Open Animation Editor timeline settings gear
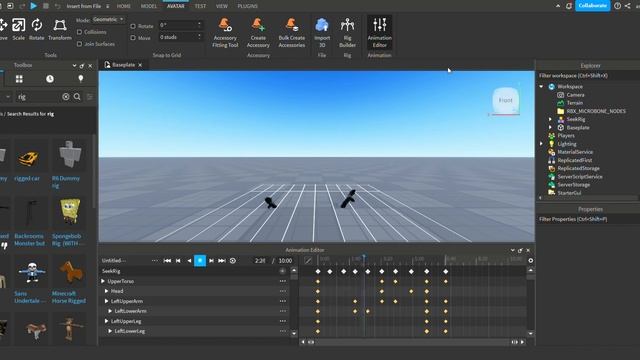 tap(530, 260)
